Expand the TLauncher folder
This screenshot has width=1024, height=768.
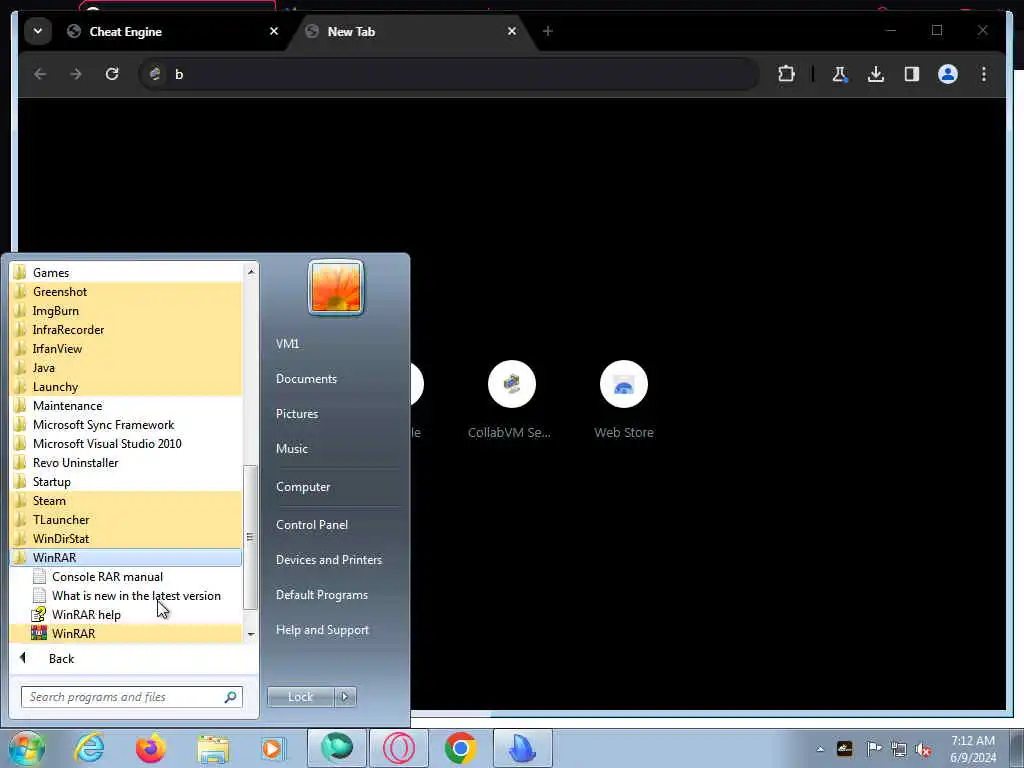click(x=125, y=519)
